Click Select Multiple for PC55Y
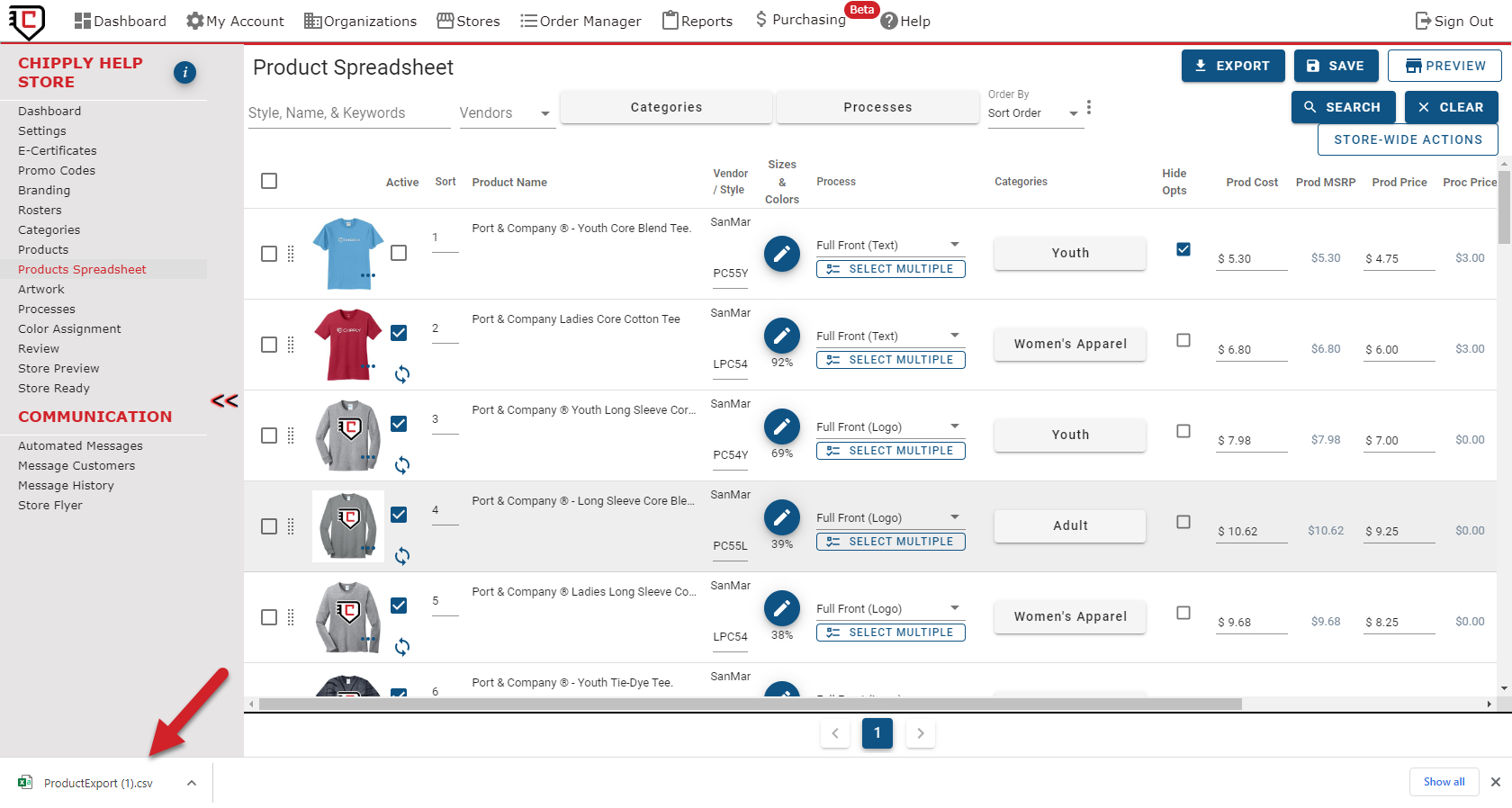1512x808 pixels. 890,269
